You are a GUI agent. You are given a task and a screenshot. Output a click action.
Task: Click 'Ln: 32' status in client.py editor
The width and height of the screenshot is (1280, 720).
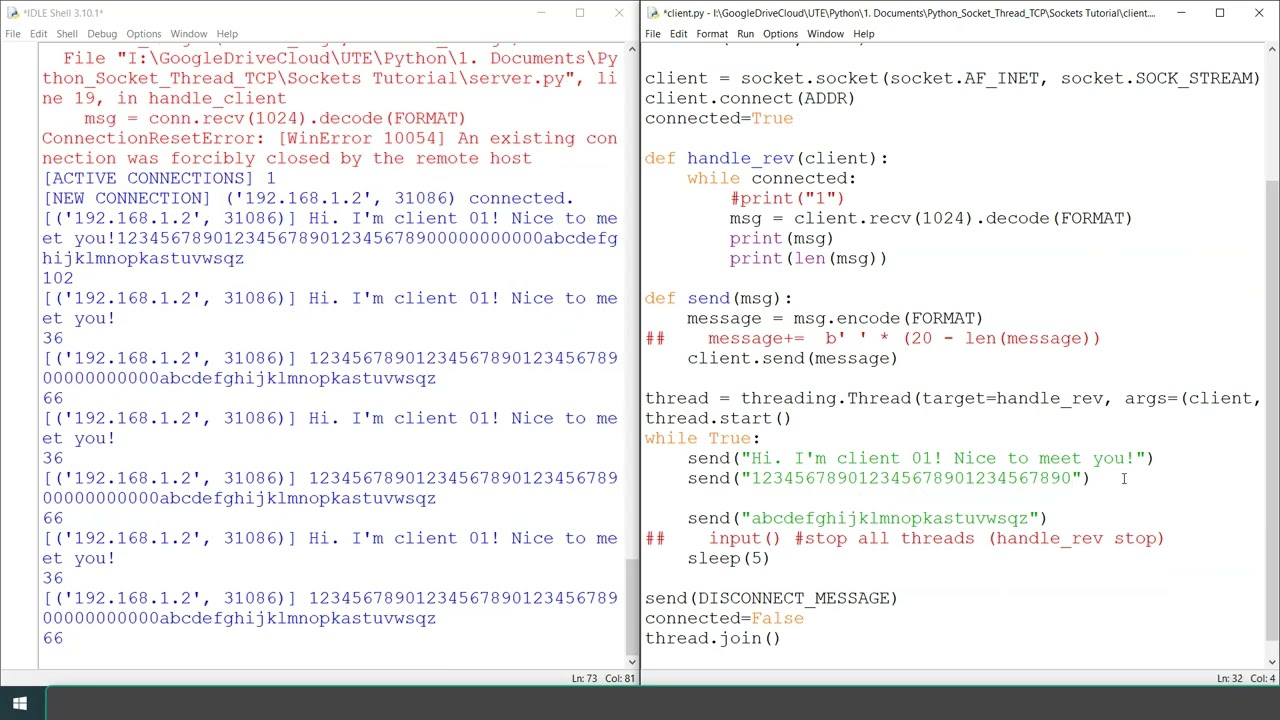pos(1229,679)
